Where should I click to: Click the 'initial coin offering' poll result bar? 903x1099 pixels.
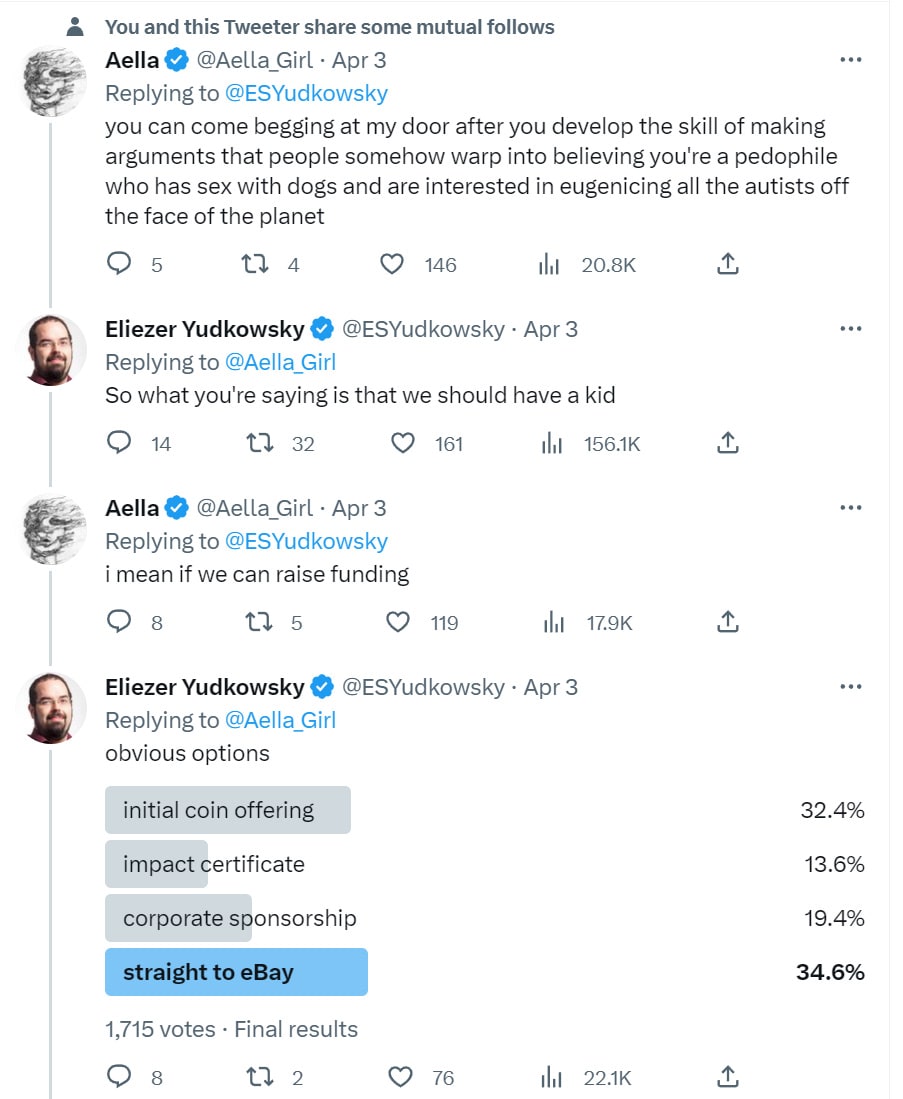click(x=227, y=810)
